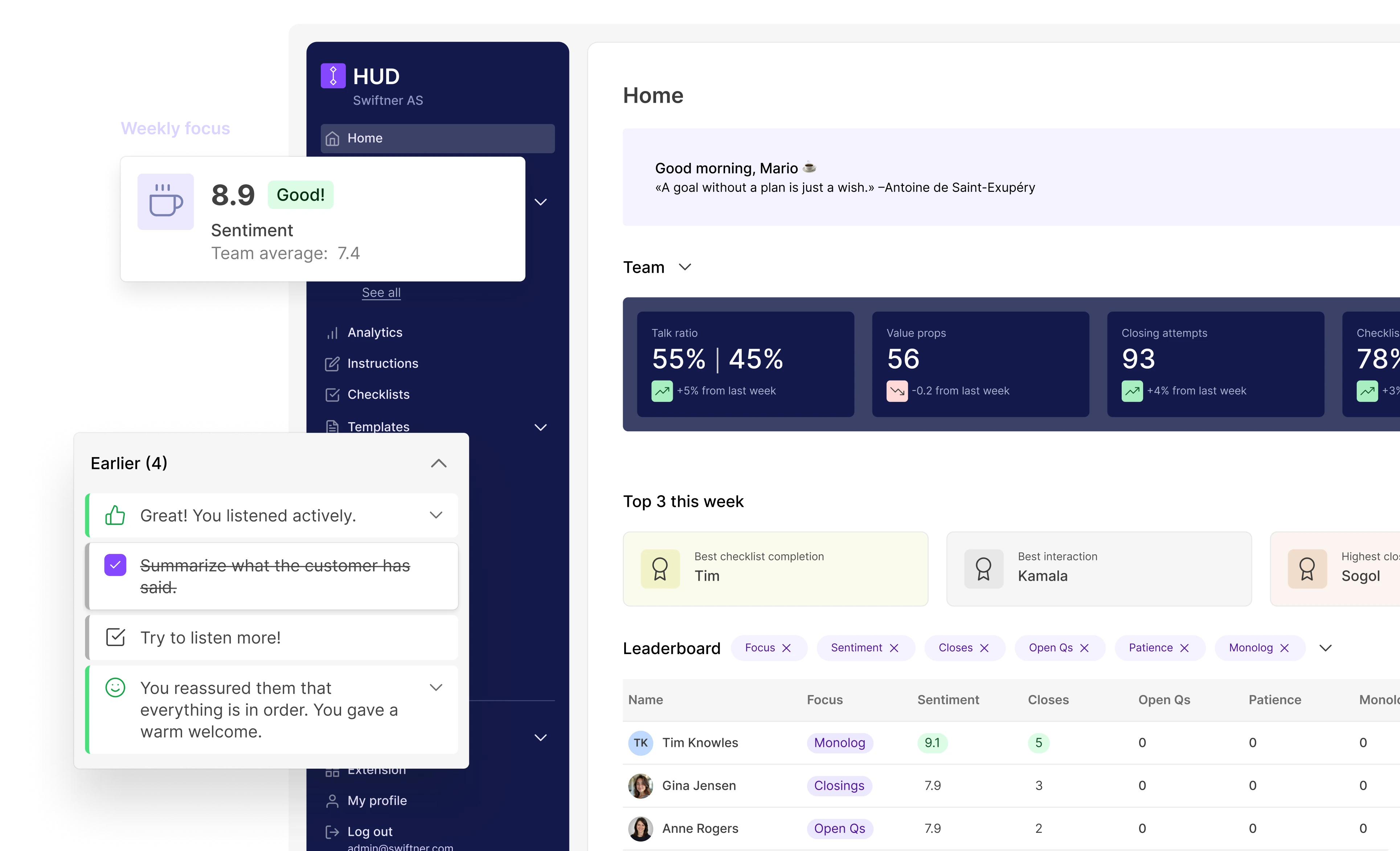1400x851 pixels.
Task: Click the Patience column header
Action: pos(1274,700)
